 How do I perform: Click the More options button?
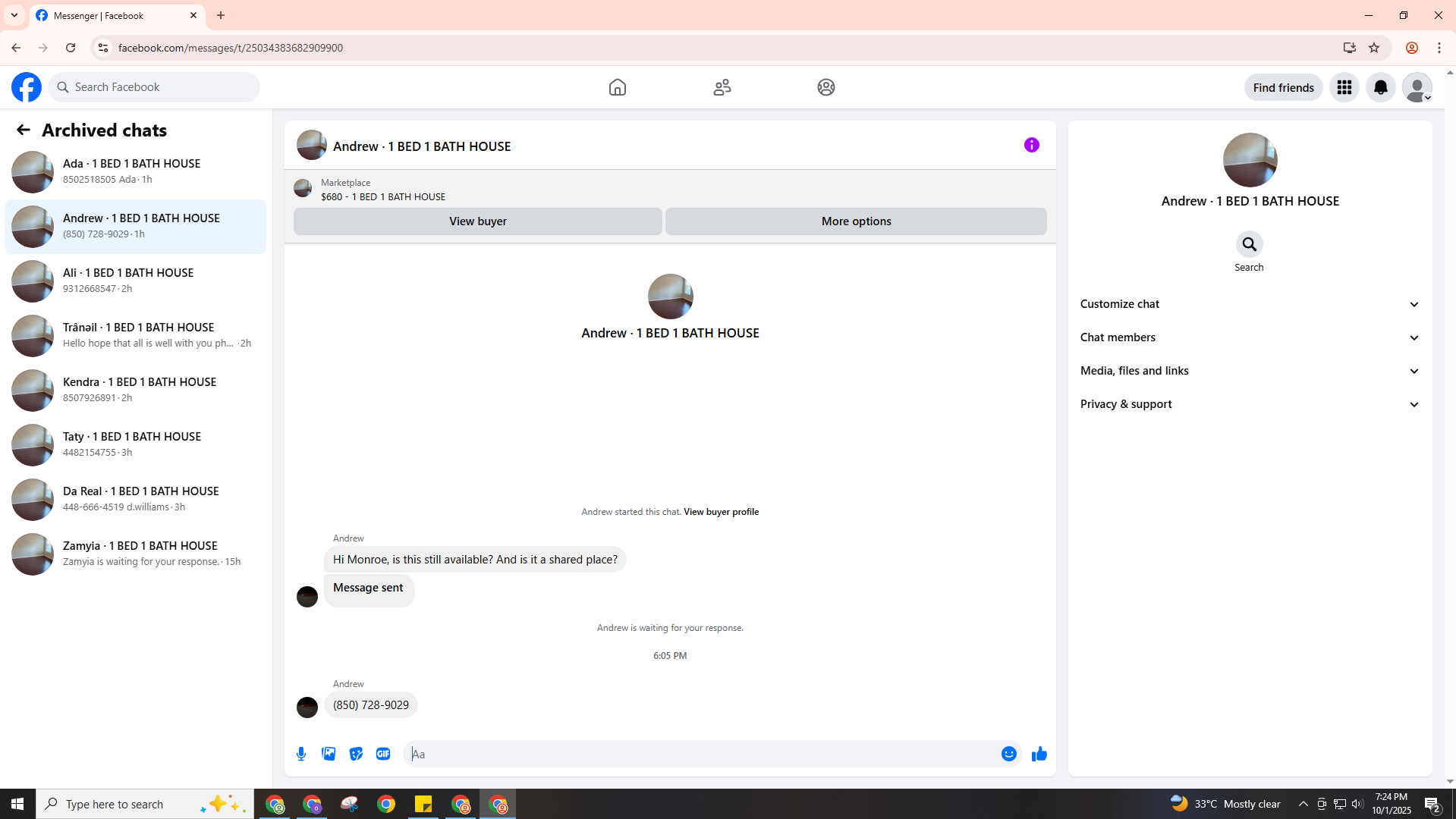856,221
